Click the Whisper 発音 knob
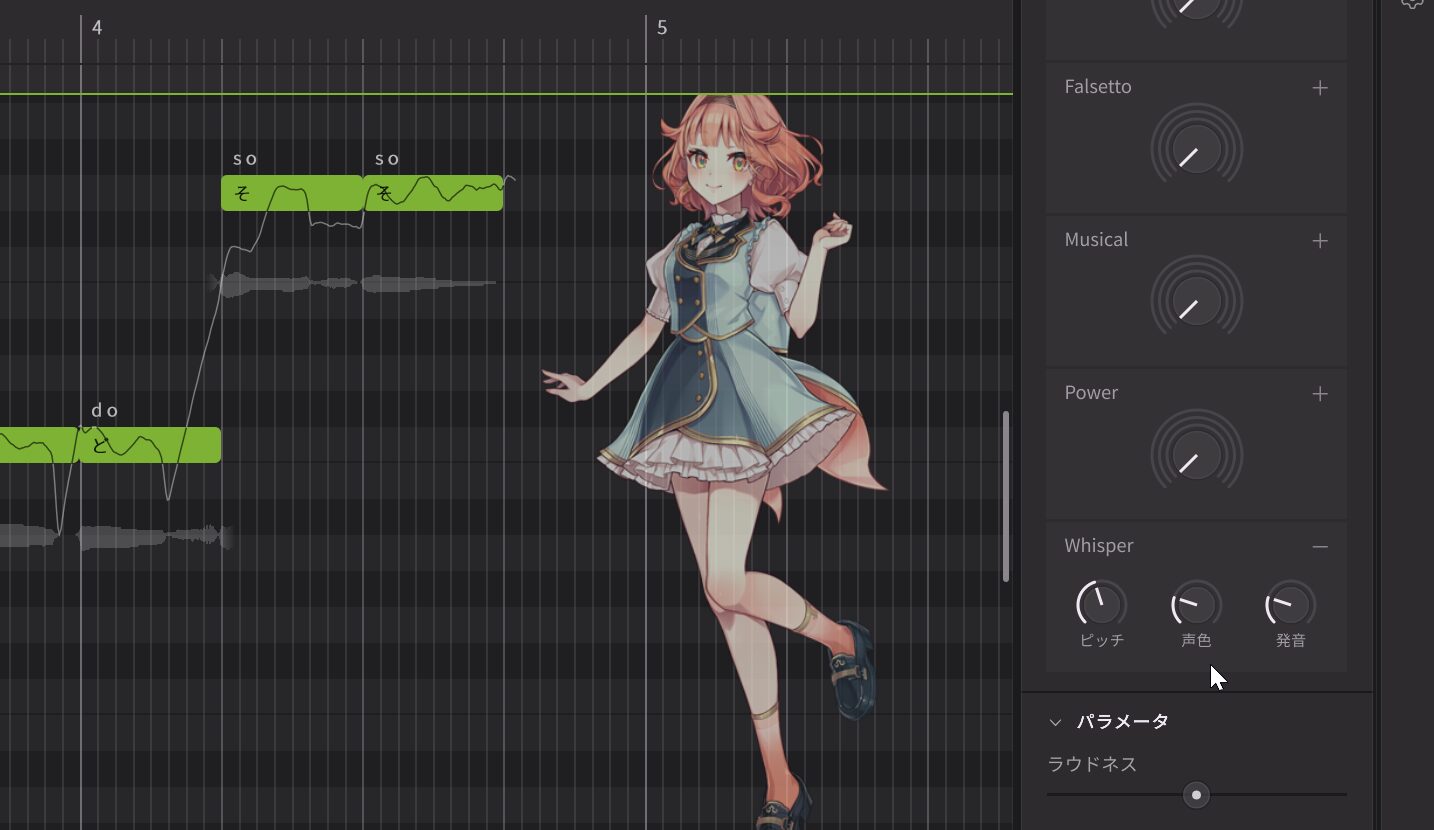 [x=1291, y=605]
